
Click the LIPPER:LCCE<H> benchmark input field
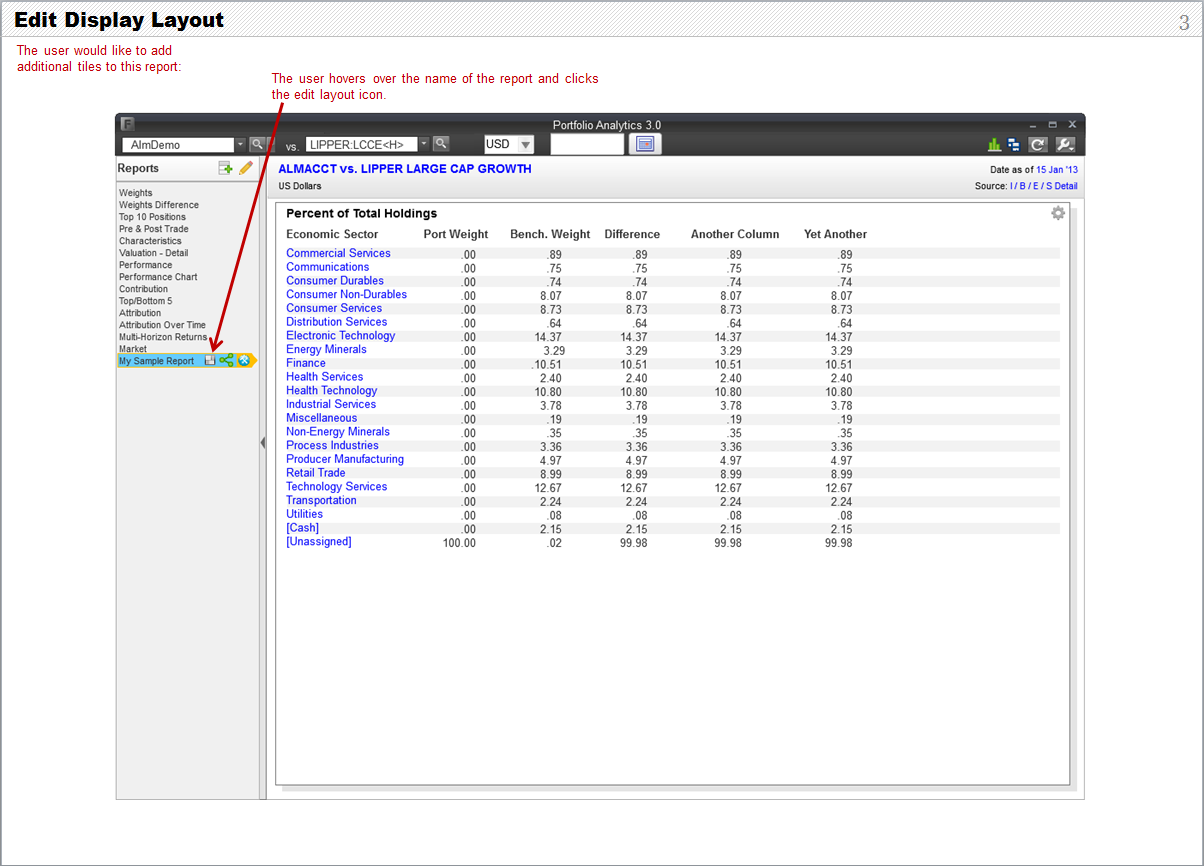coord(361,145)
